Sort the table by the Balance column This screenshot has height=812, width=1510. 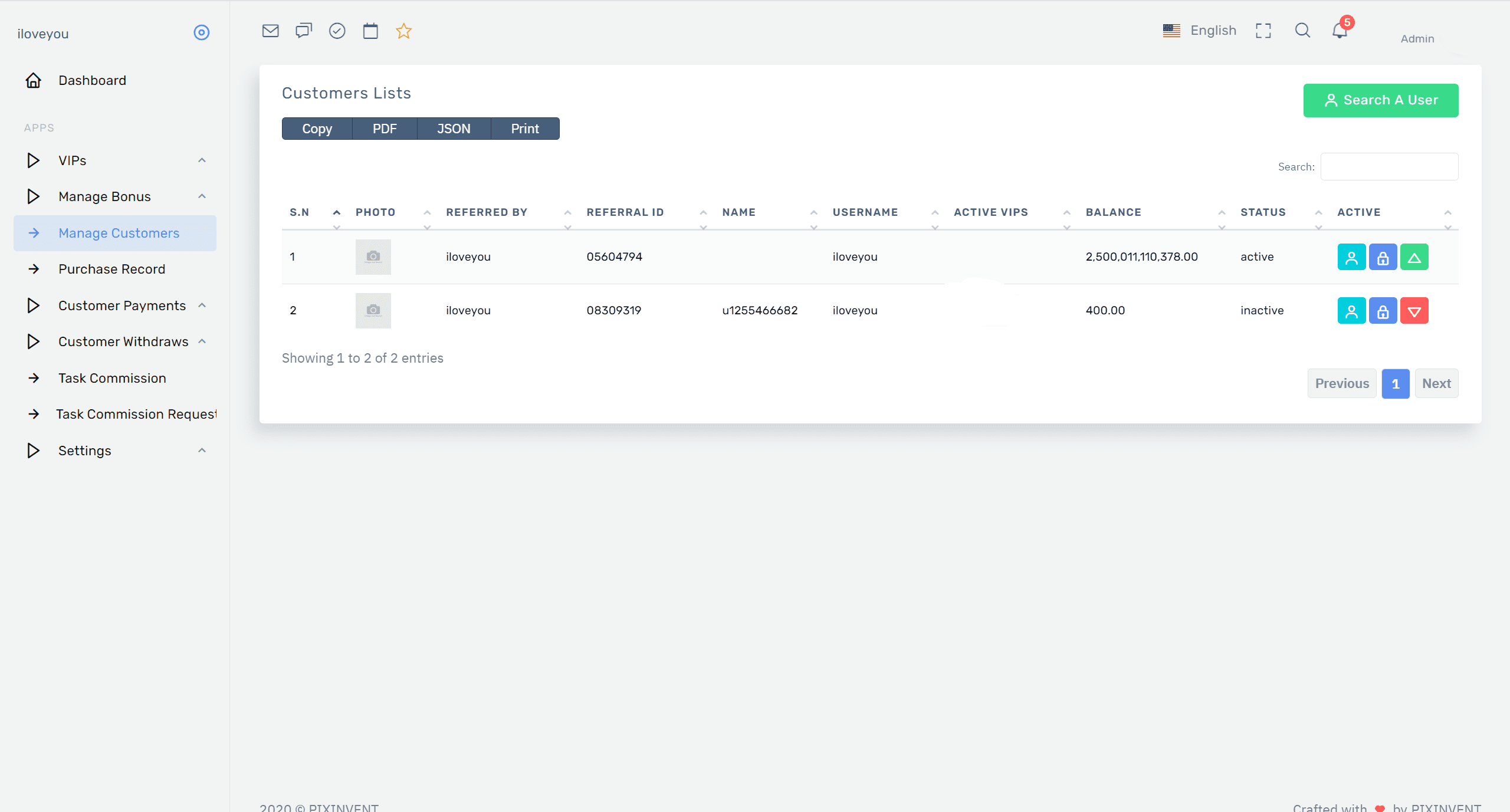[1113, 212]
